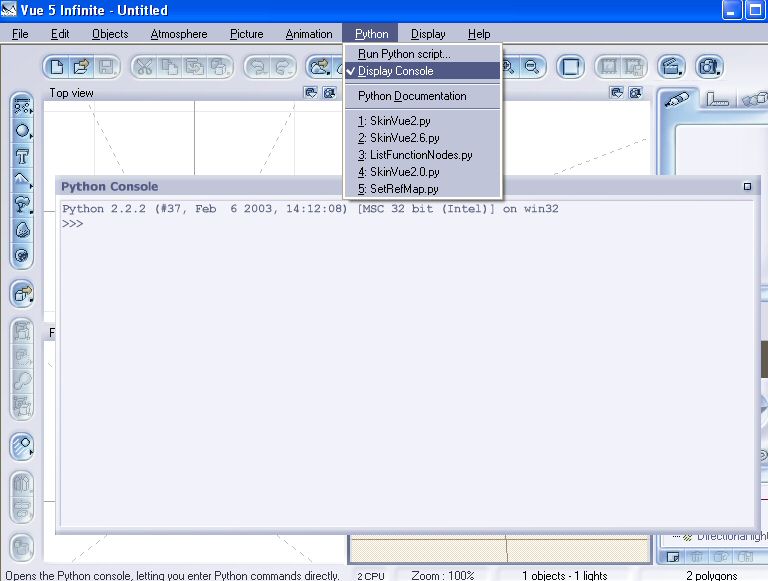Switch to Aspect (brush) tab in right panel
This screenshot has width=768, height=581.
coord(678,99)
